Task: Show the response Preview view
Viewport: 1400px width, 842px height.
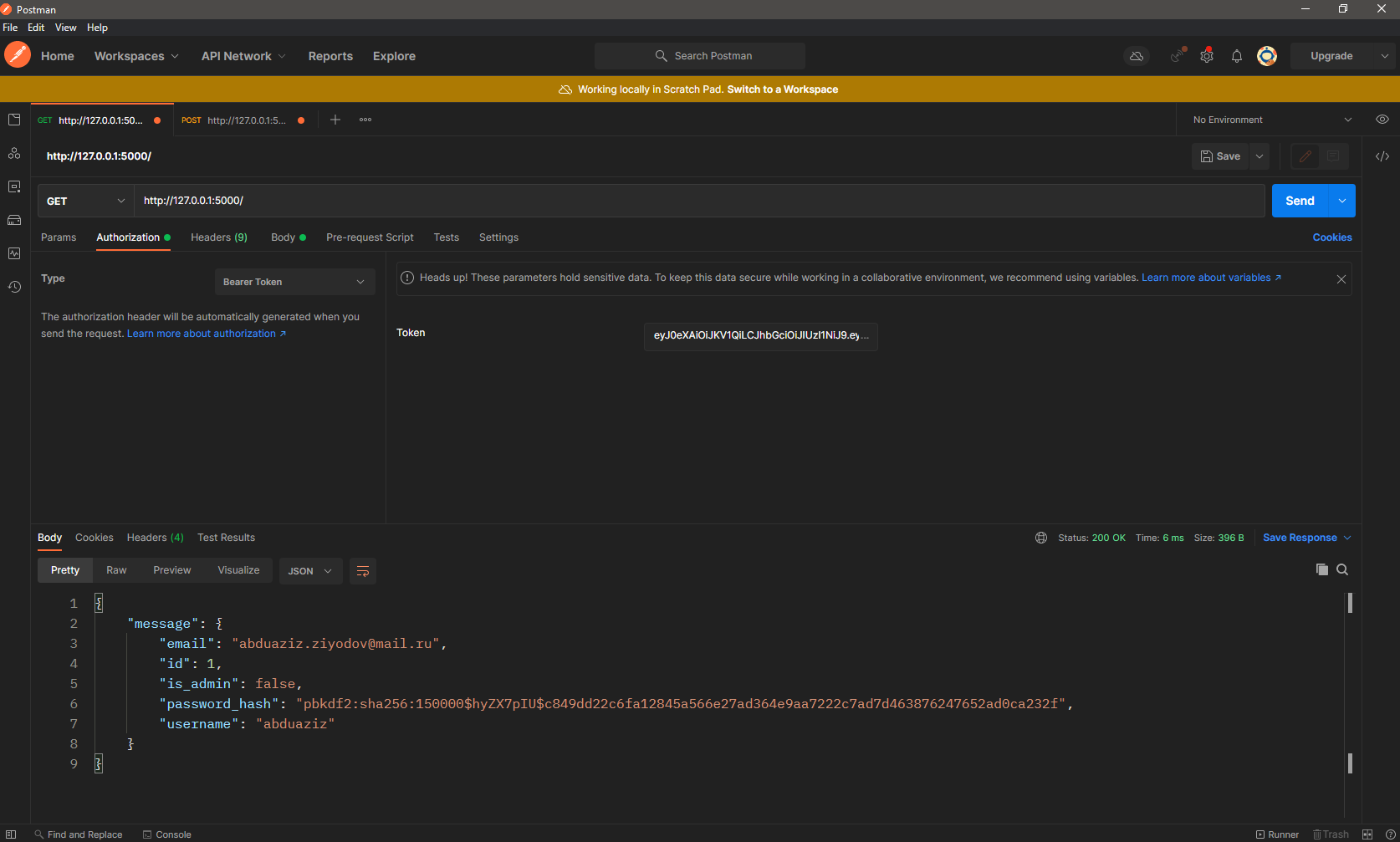Action: click(172, 570)
